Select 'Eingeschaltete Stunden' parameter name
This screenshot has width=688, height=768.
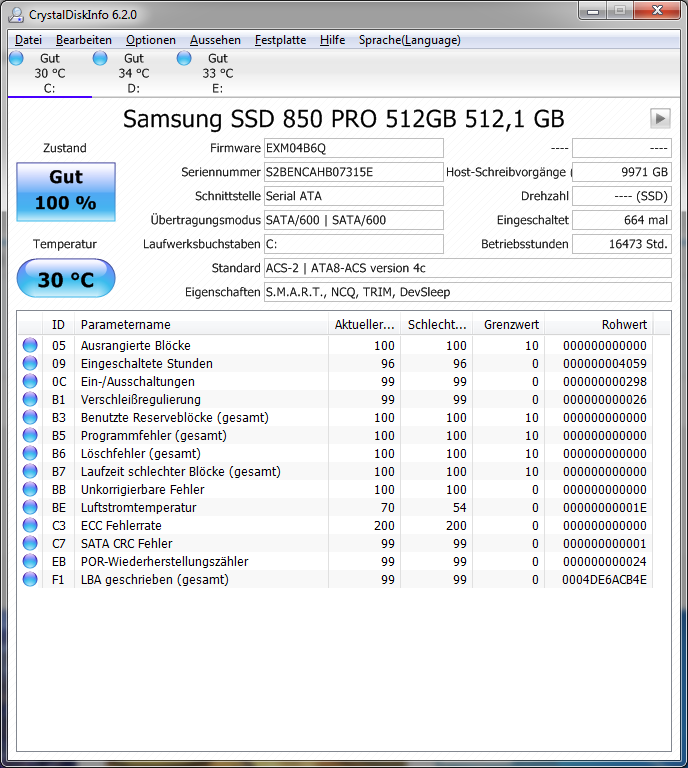click(147, 363)
